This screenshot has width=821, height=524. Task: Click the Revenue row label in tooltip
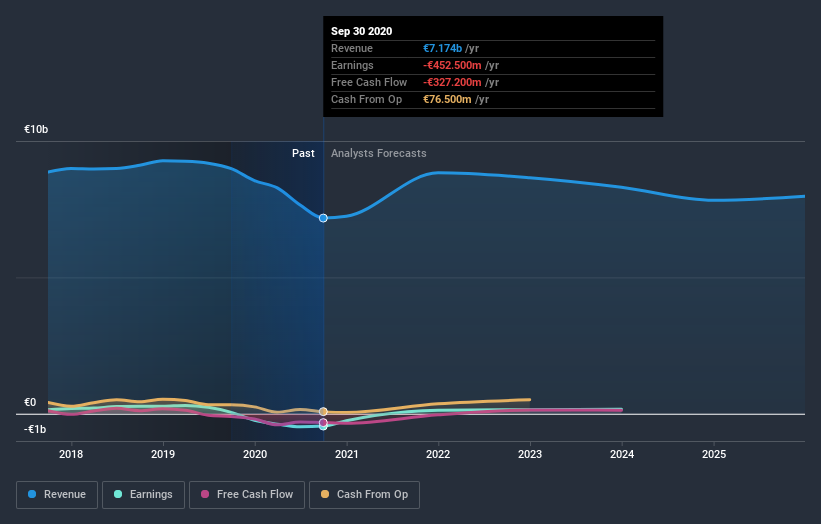tap(352, 48)
